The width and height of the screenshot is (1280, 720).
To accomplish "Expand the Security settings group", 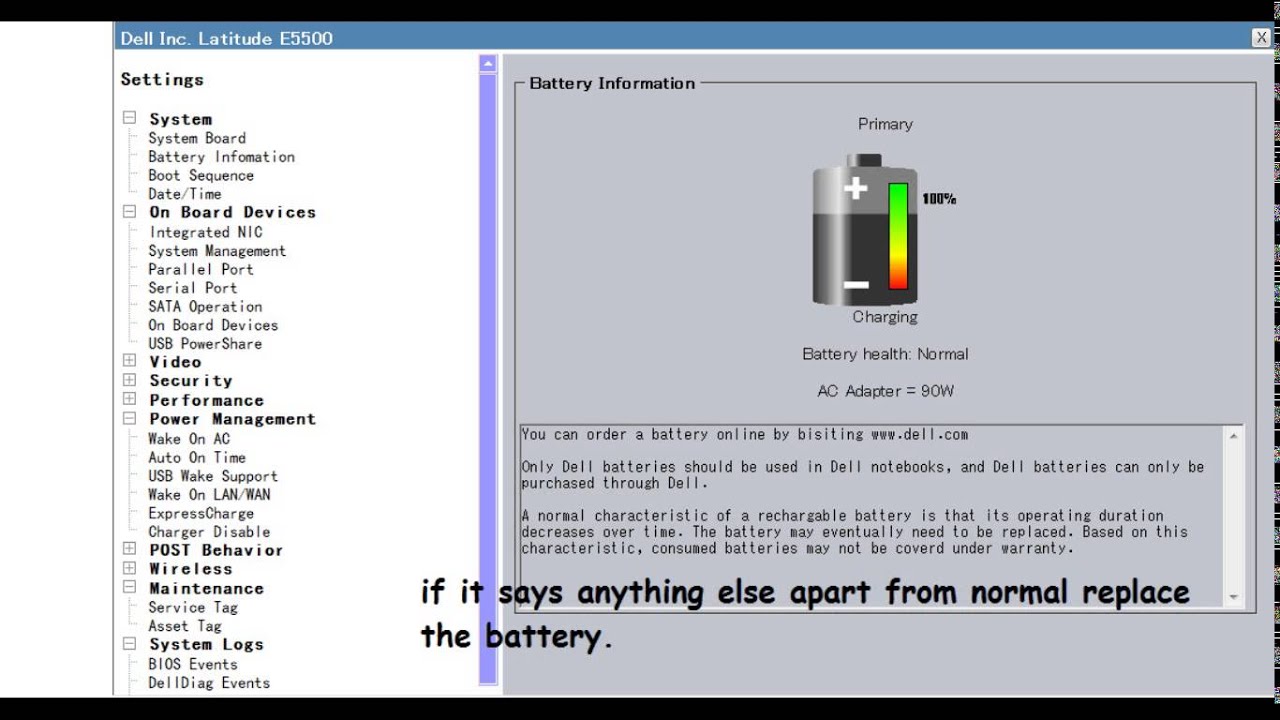I will 129,380.
